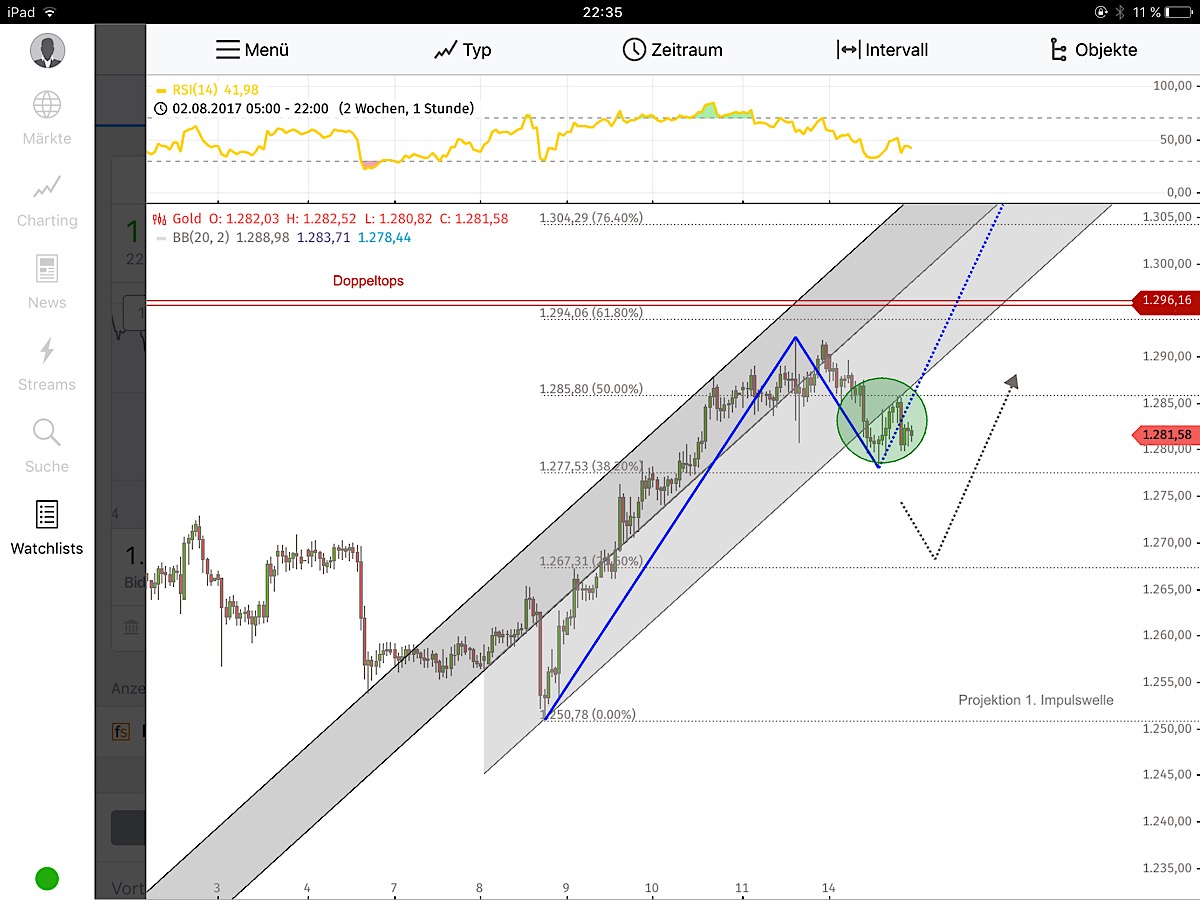This screenshot has height=900, width=1200.
Task: Open the Zeitraum period selector
Action: click(672, 49)
